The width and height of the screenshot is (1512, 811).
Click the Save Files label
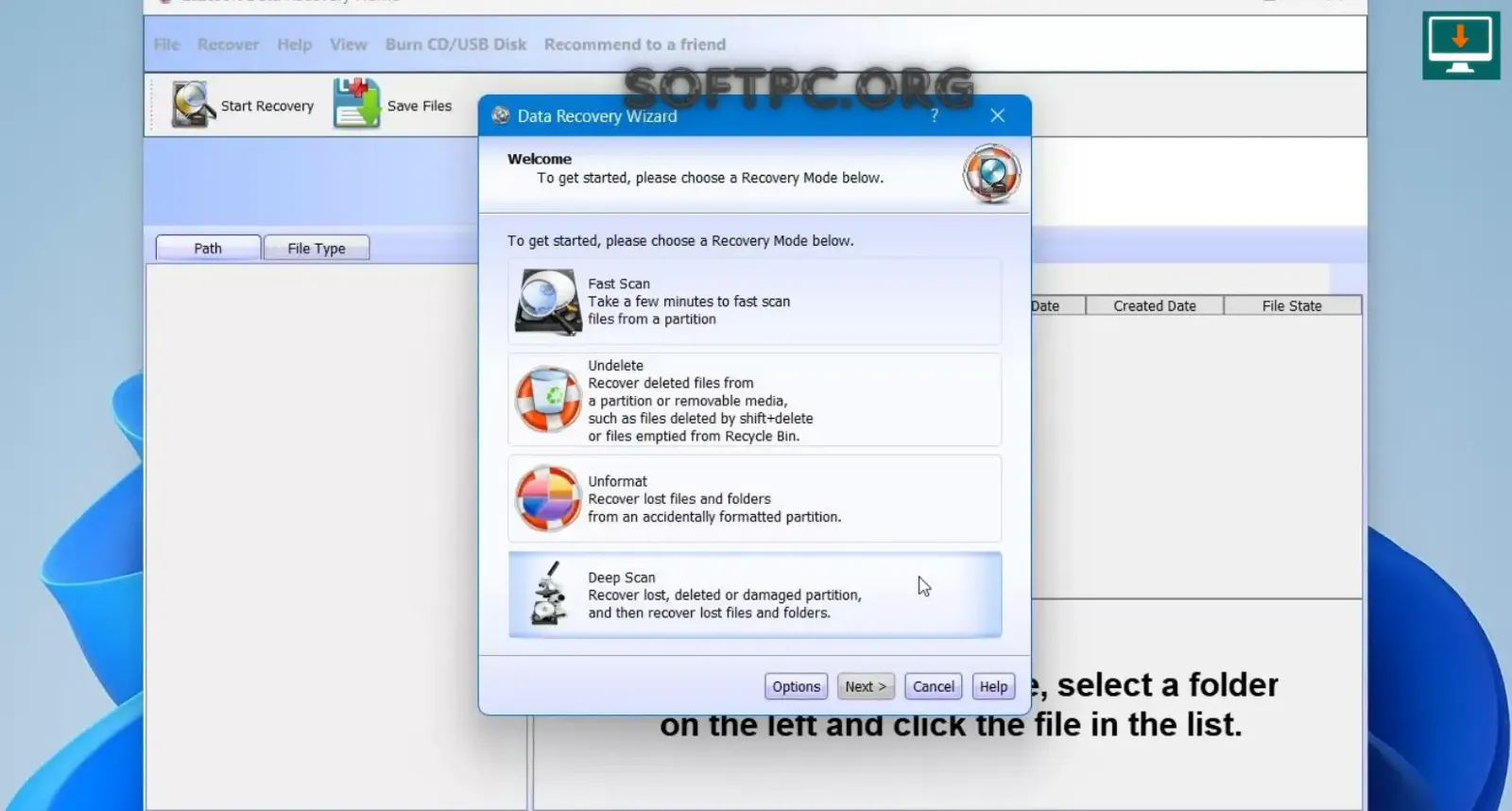tap(420, 106)
